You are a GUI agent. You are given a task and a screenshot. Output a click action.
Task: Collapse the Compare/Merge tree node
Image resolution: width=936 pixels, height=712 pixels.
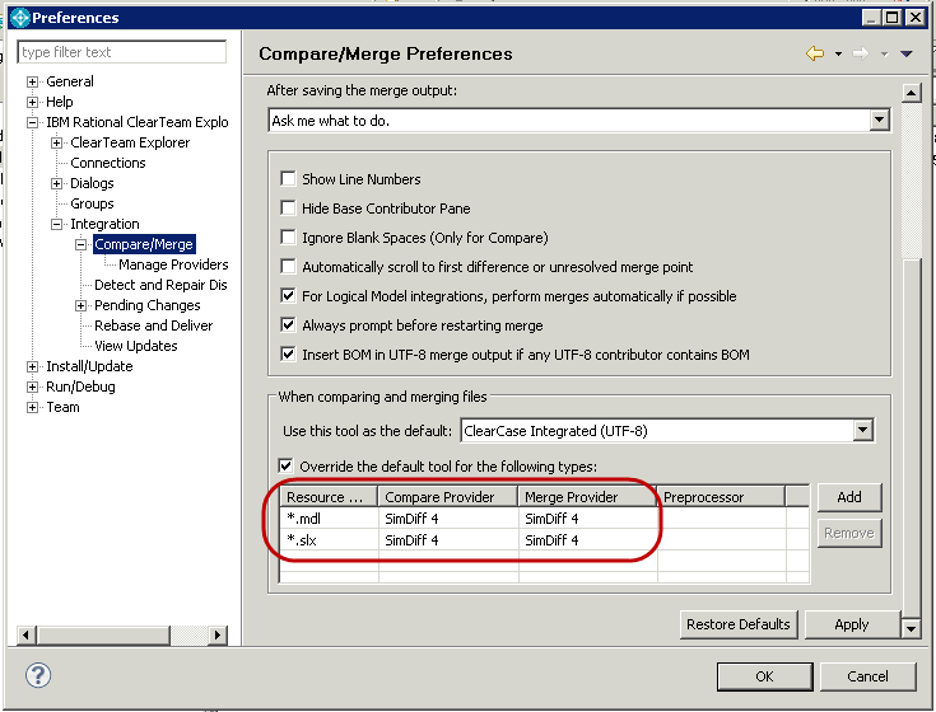pyautogui.click(x=81, y=244)
